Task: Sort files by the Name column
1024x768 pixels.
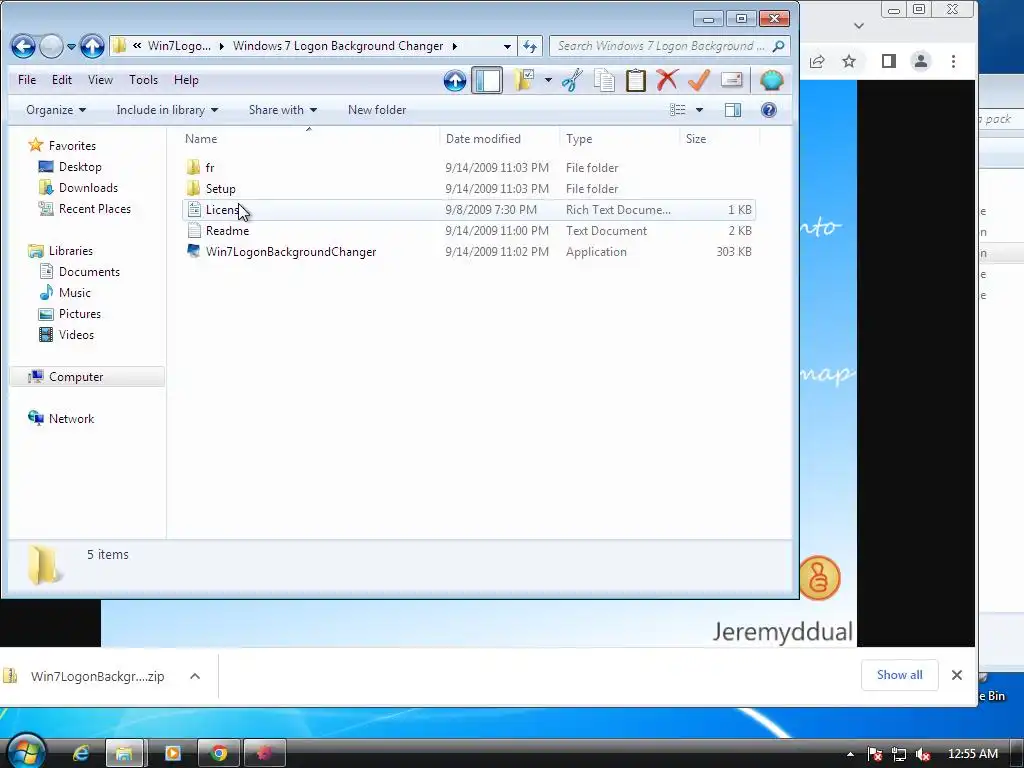Action: pyautogui.click(x=310, y=138)
